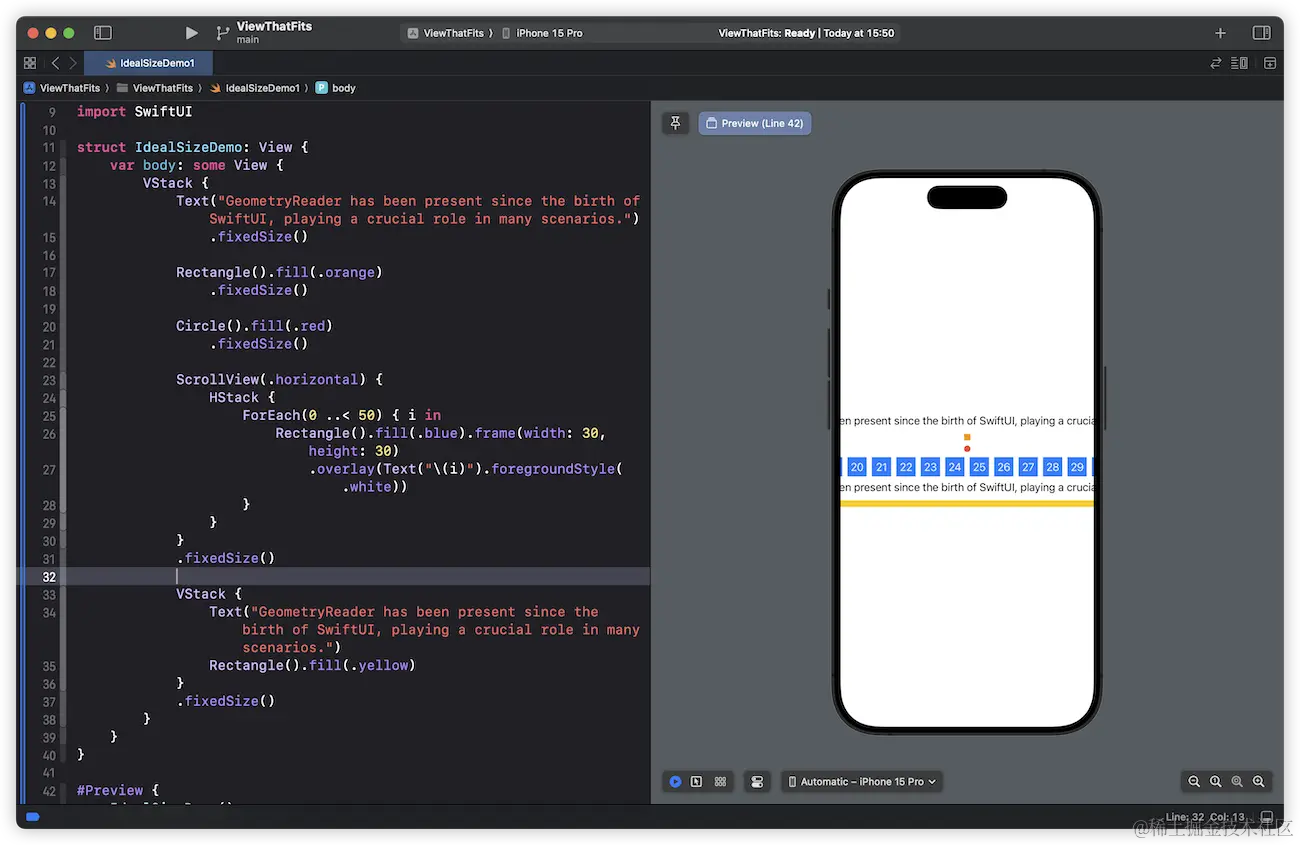Screen dimensions: 1300x845
Task: Zoom in the preview canvas
Action: tap(1259, 782)
